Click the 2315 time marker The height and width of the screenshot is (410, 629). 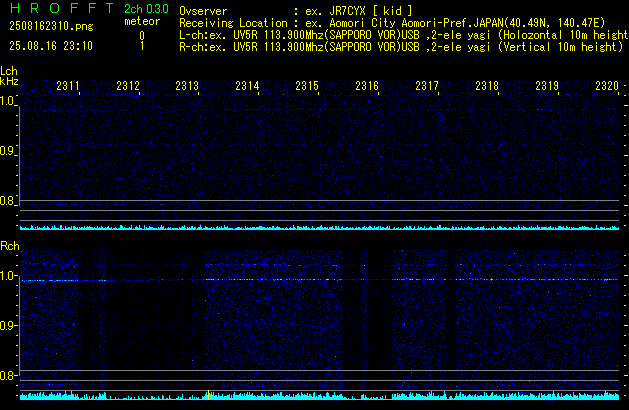[x=307, y=86]
